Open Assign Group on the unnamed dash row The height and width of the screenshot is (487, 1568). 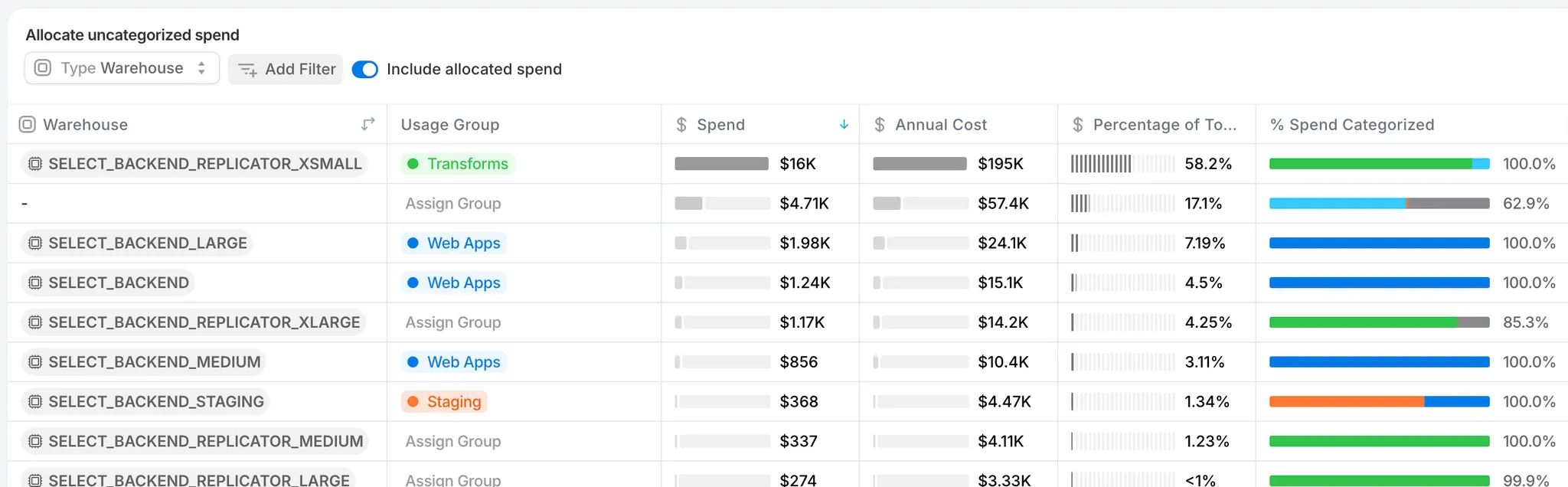point(453,204)
